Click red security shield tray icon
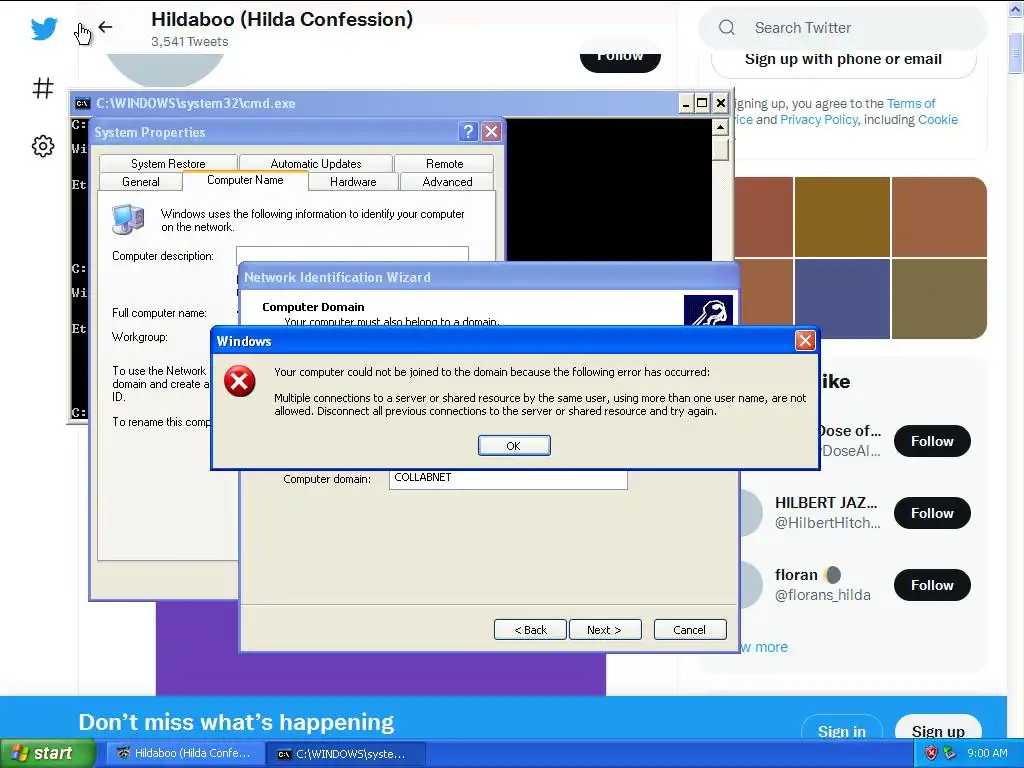Screen dimensions: 1024x768 [x=931, y=753]
